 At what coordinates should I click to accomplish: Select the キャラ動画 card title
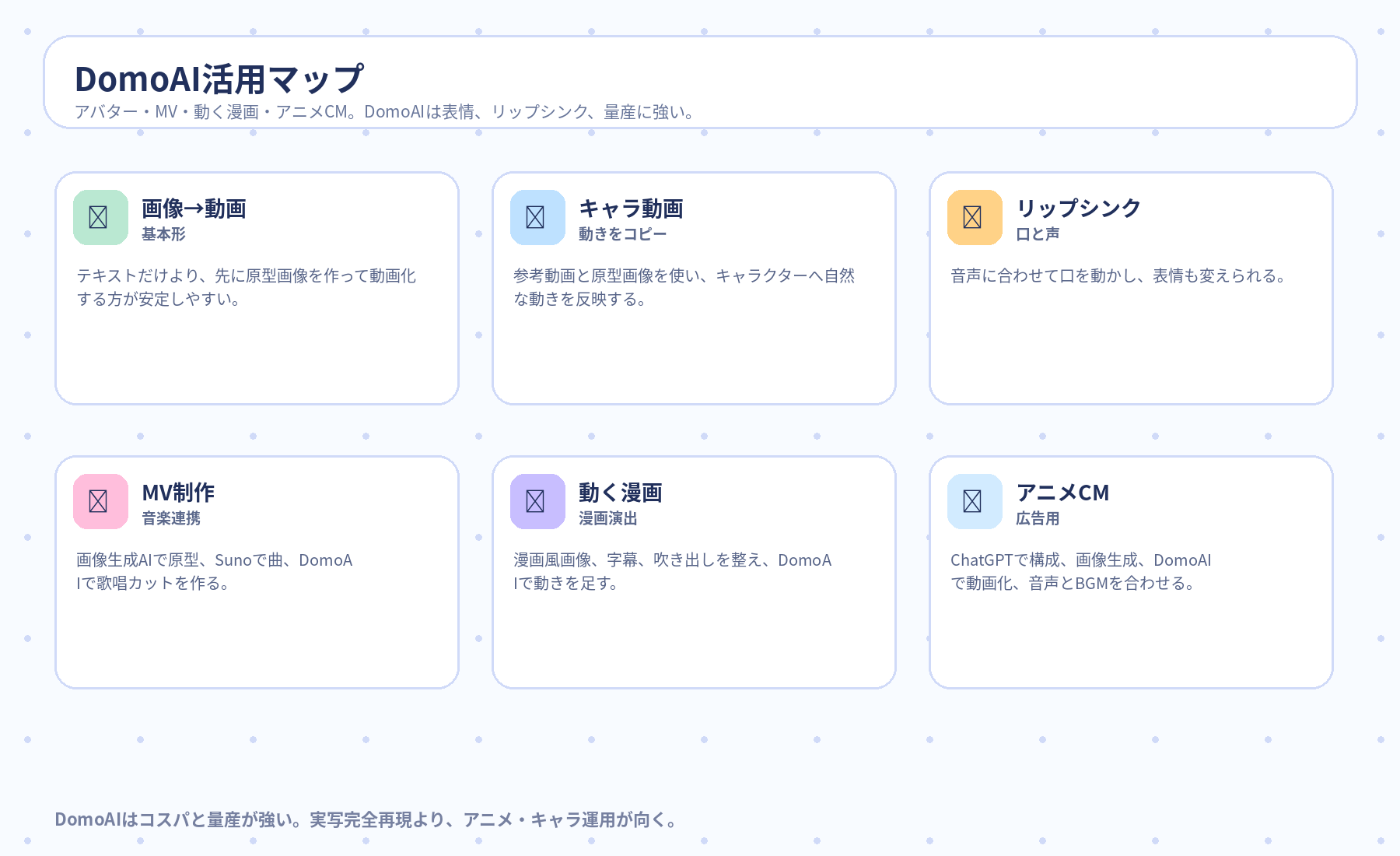631,209
